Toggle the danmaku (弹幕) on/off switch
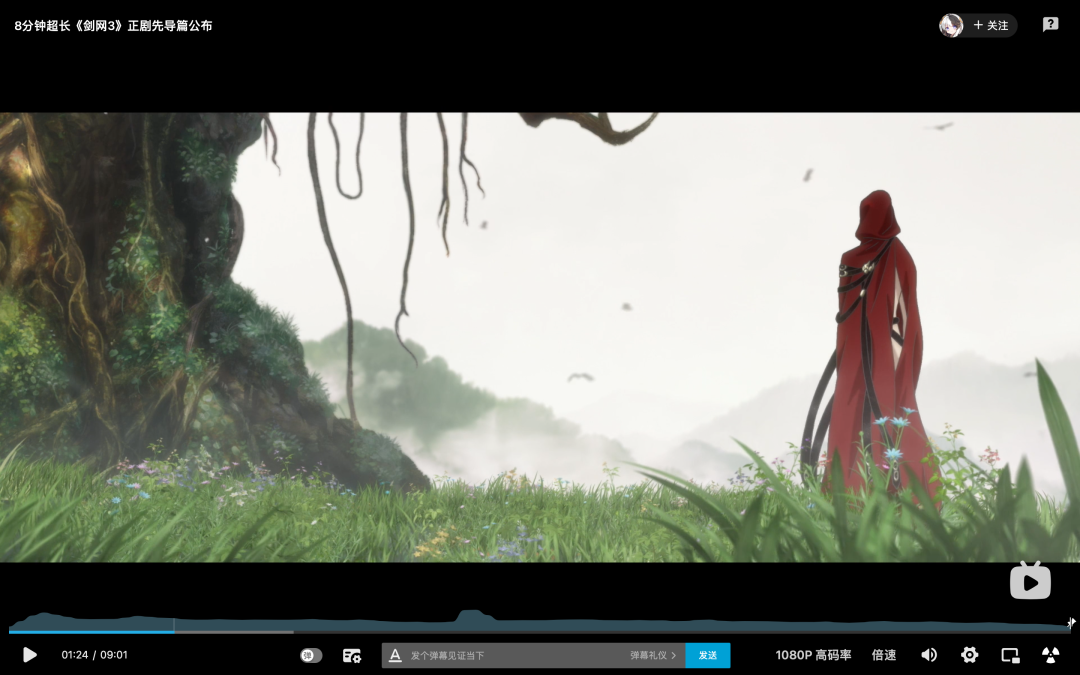 tap(311, 655)
